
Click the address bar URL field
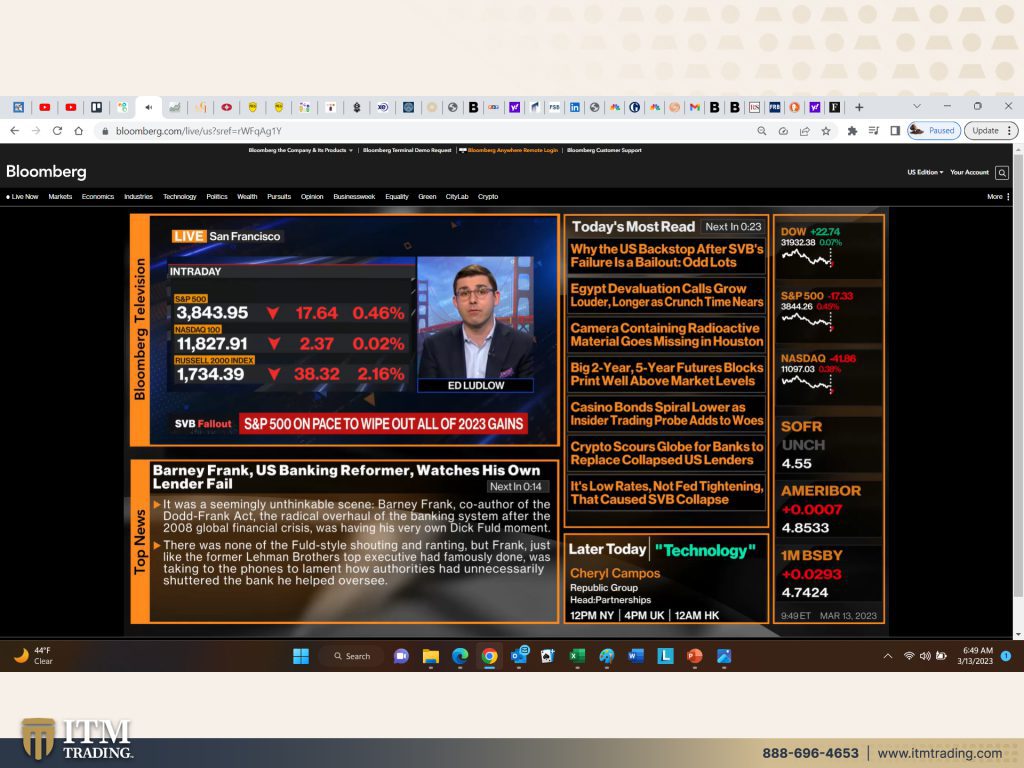click(x=424, y=131)
